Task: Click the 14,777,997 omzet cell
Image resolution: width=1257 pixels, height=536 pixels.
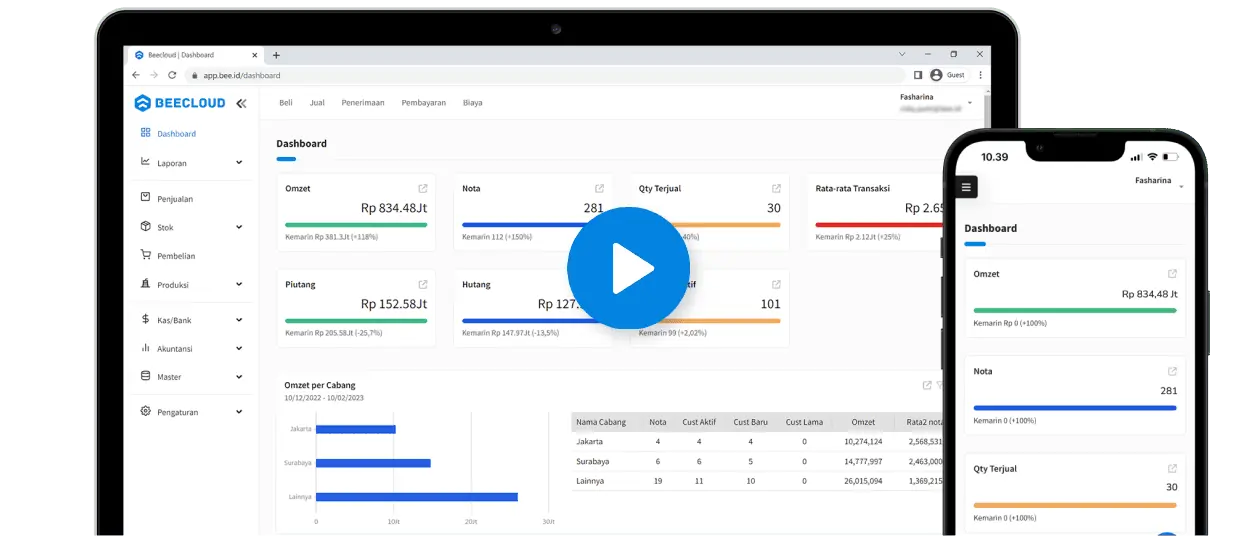Action: (x=863, y=461)
